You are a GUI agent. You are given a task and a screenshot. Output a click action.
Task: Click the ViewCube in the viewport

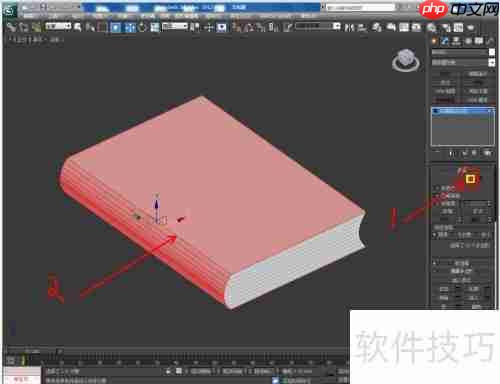(406, 60)
